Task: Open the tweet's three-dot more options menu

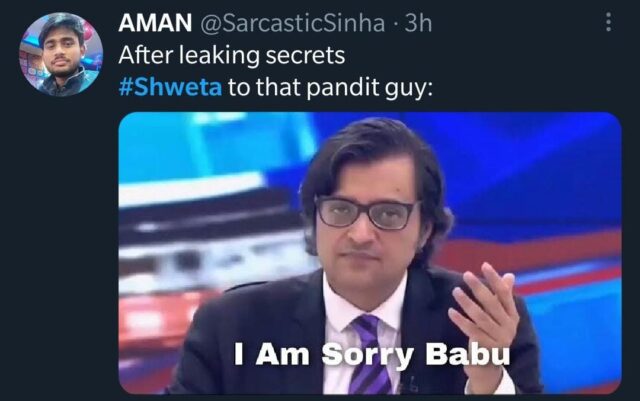Action: tap(608, 22)
